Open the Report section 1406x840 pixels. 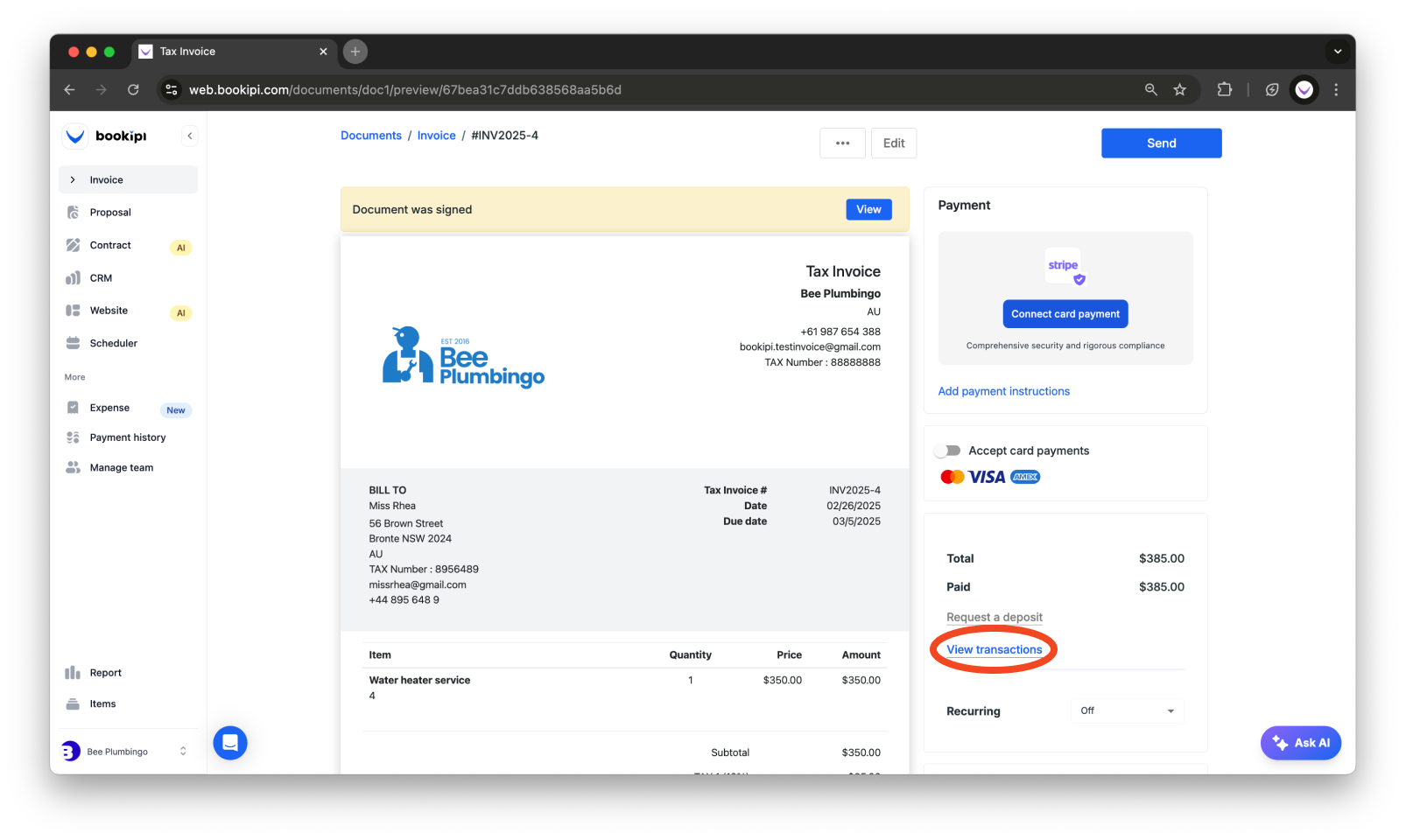(x=106, y=672)
